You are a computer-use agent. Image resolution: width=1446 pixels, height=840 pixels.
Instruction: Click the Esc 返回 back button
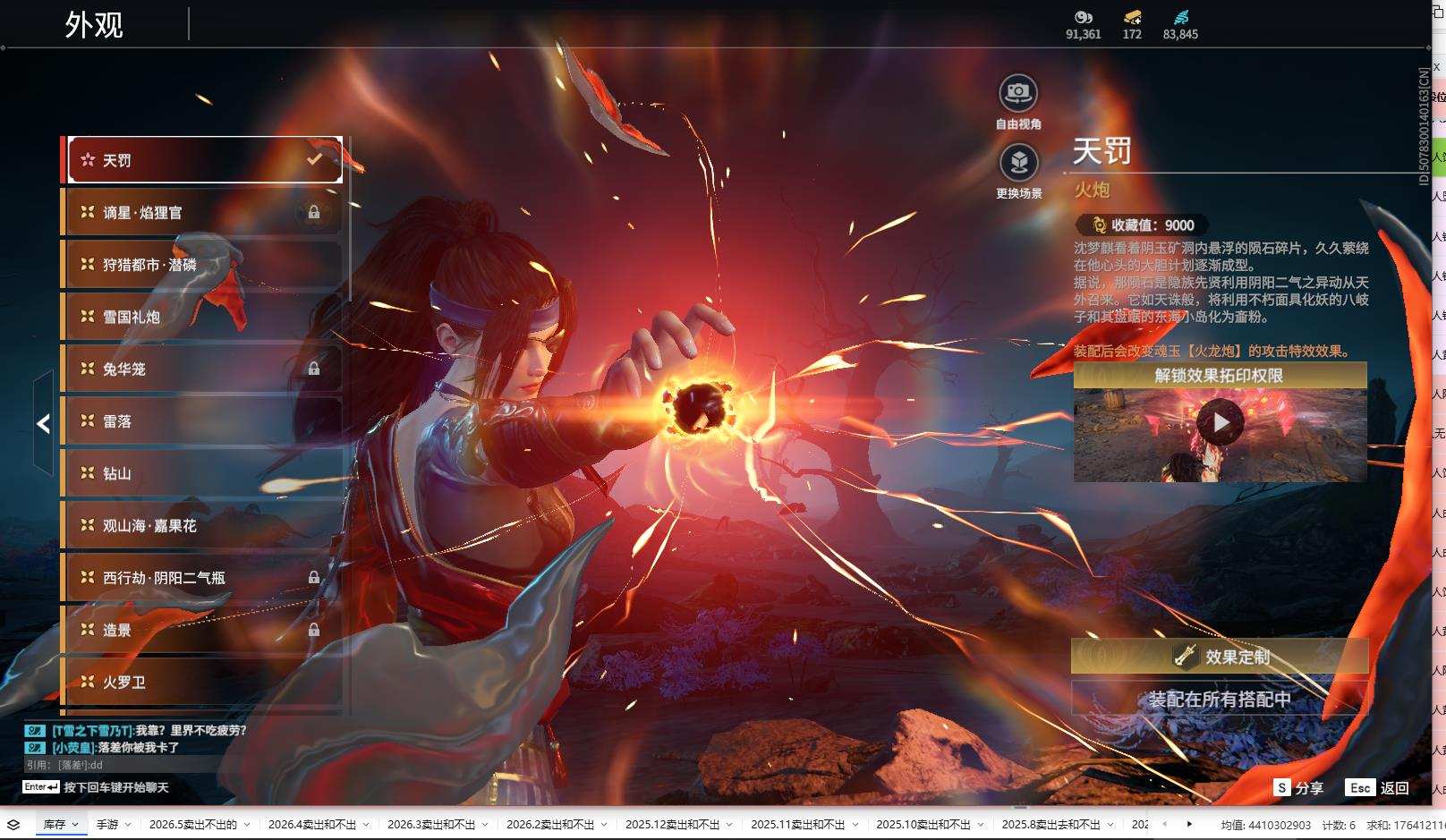coord(1377,788)
